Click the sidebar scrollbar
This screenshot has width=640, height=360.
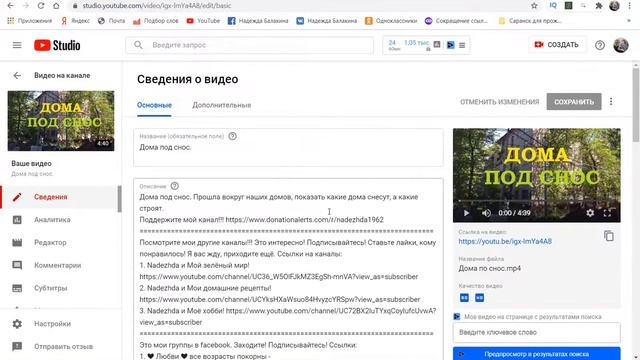(120, 199)
